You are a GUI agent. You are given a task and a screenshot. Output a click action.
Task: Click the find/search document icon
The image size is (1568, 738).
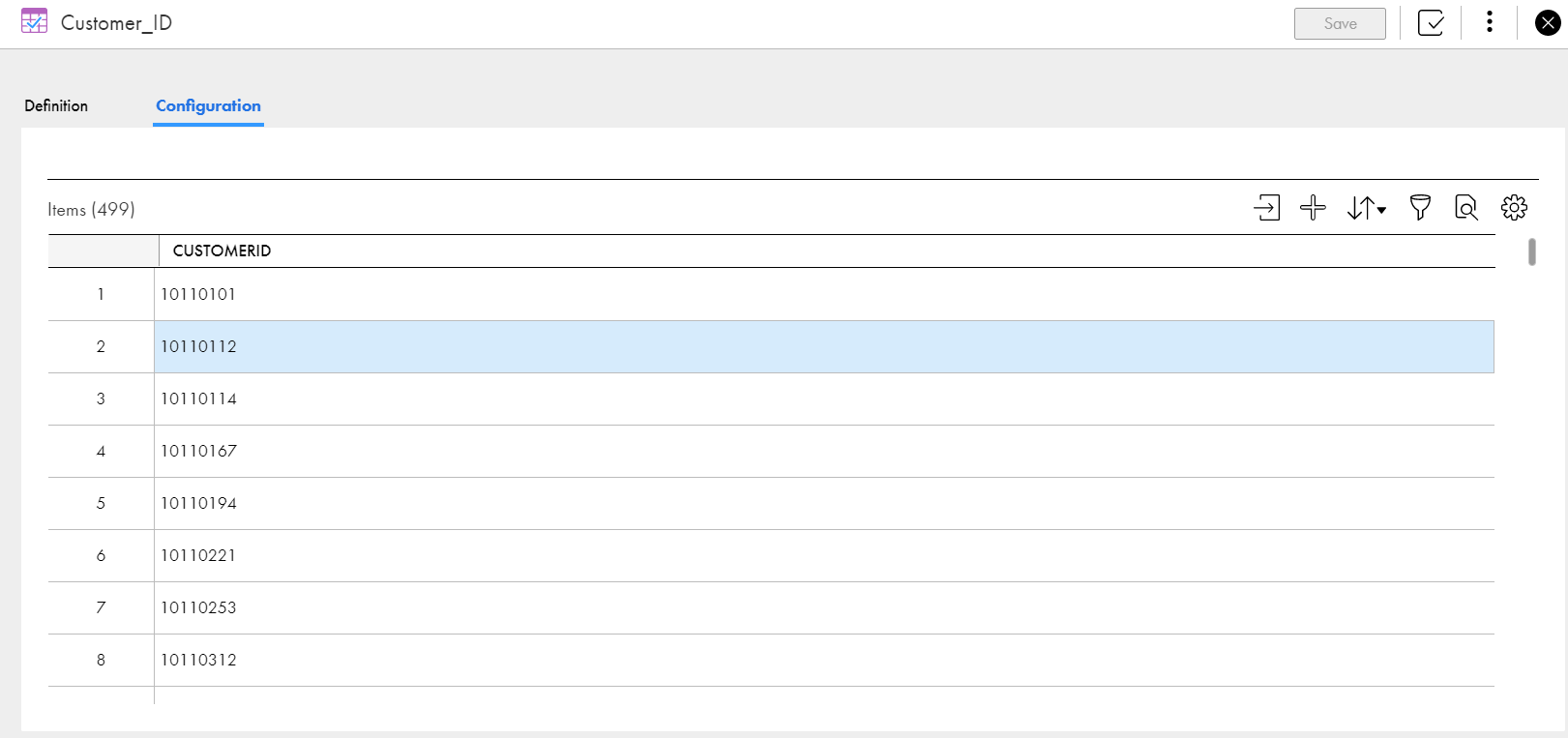tap(1465, 208)
